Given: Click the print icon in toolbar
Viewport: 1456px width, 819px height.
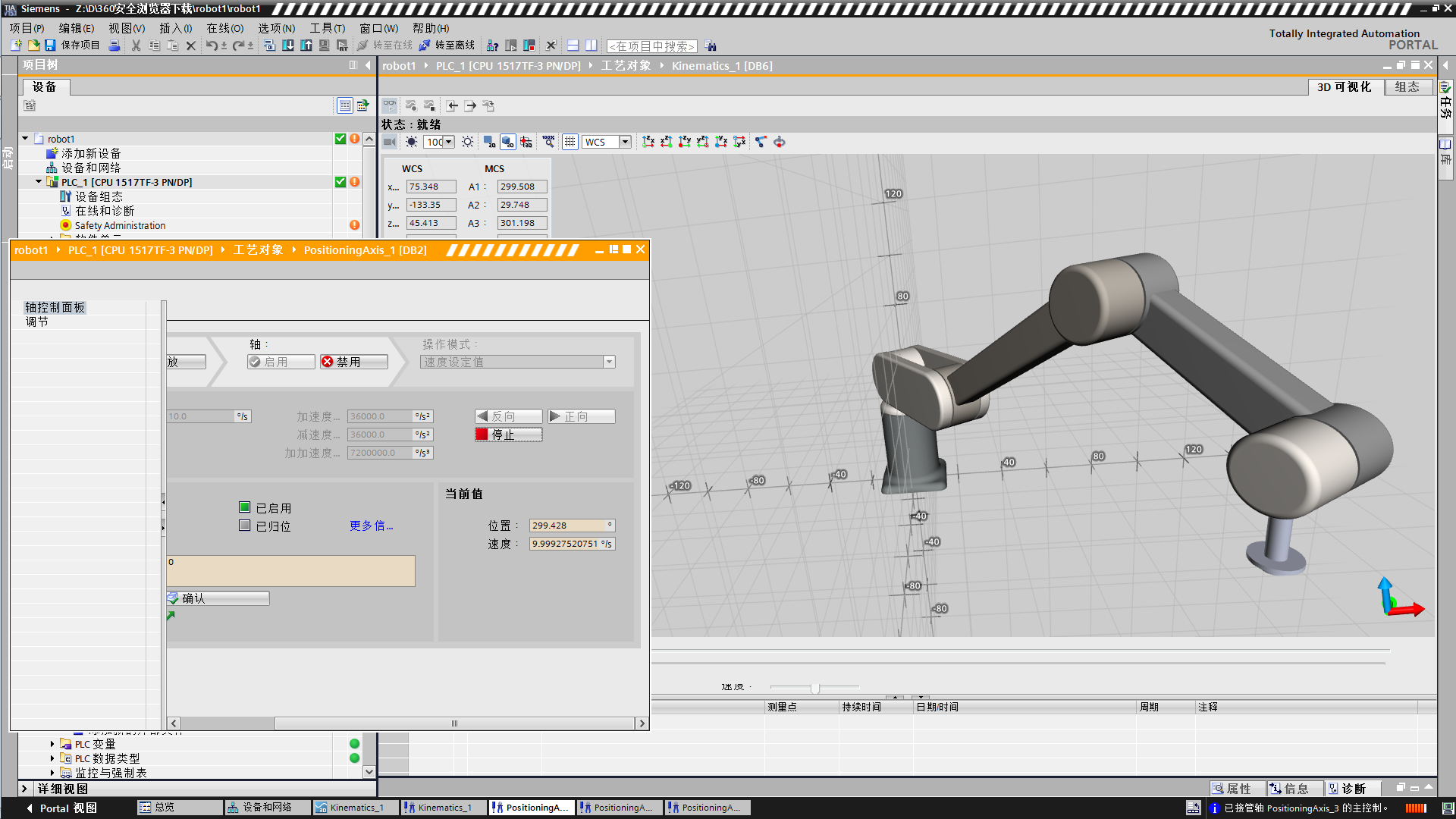Looking at the screenshot, I should (x=115, y=45).
